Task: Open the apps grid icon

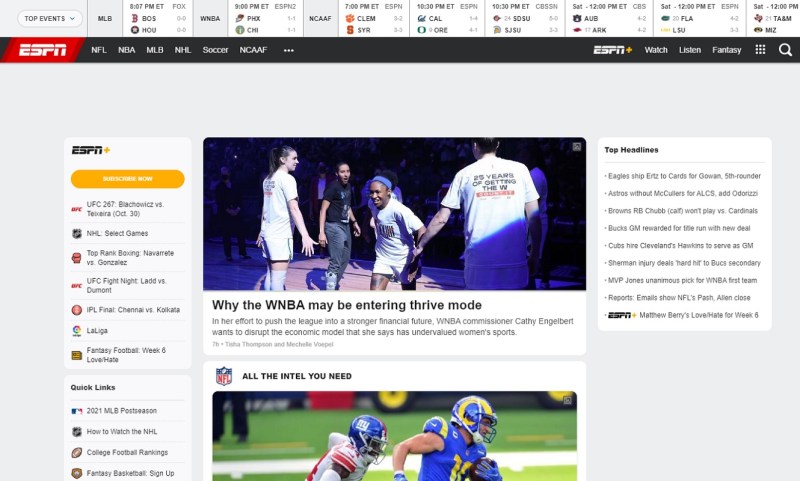Action: [x=760, y=49]
